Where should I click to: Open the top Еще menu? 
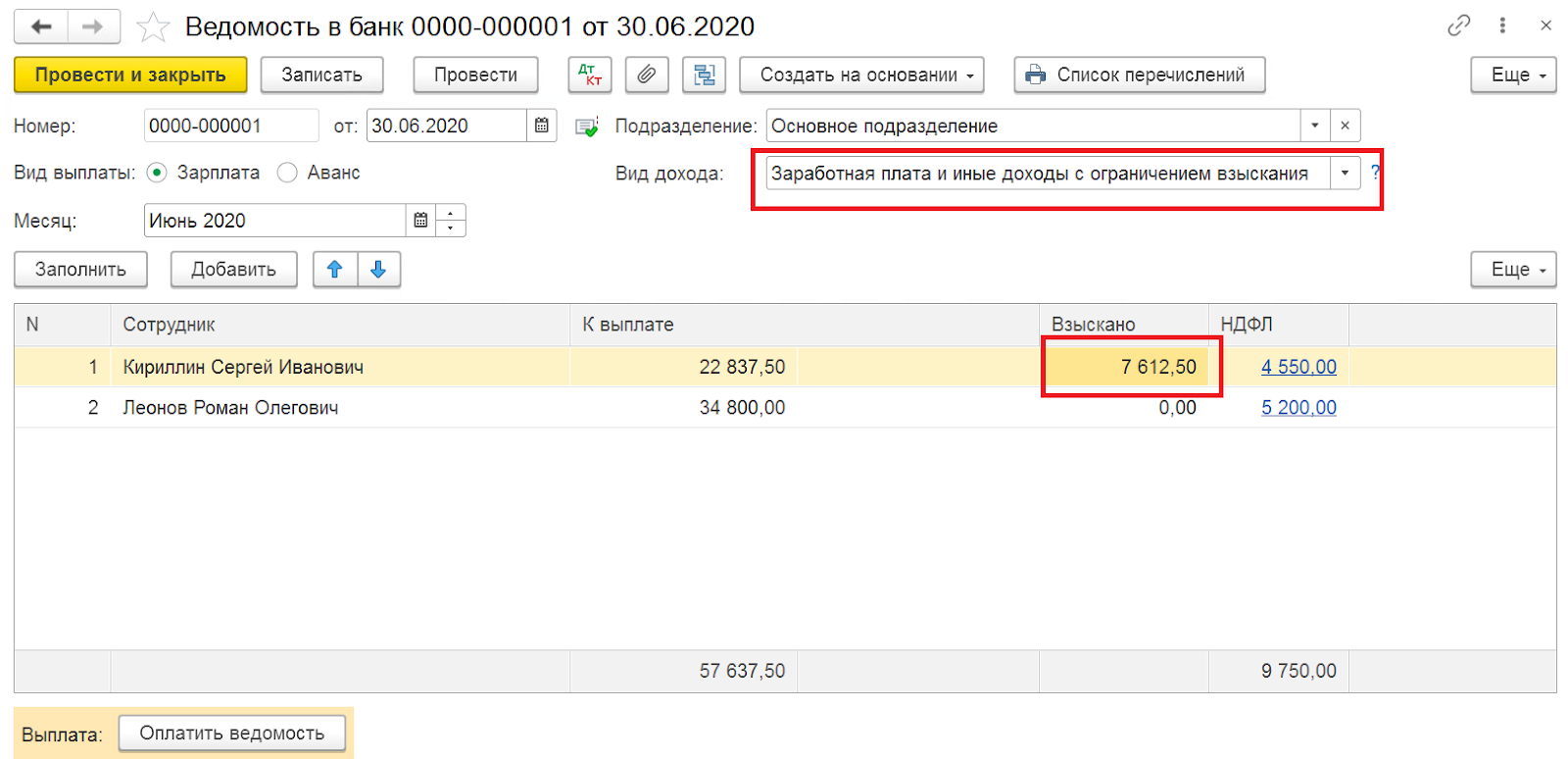[1513, 75]
